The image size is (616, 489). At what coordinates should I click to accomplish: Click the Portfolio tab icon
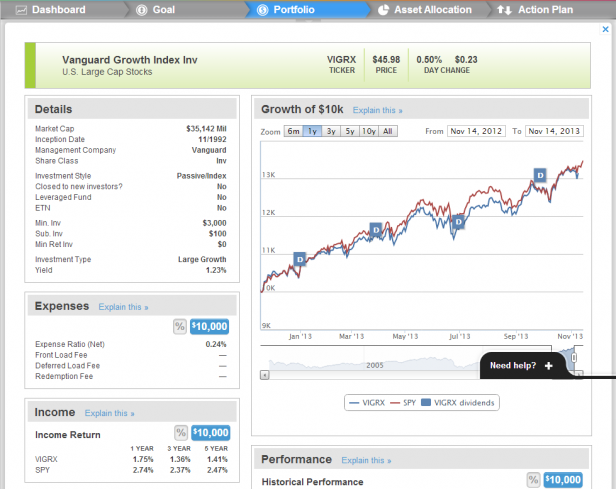[263, 10]
